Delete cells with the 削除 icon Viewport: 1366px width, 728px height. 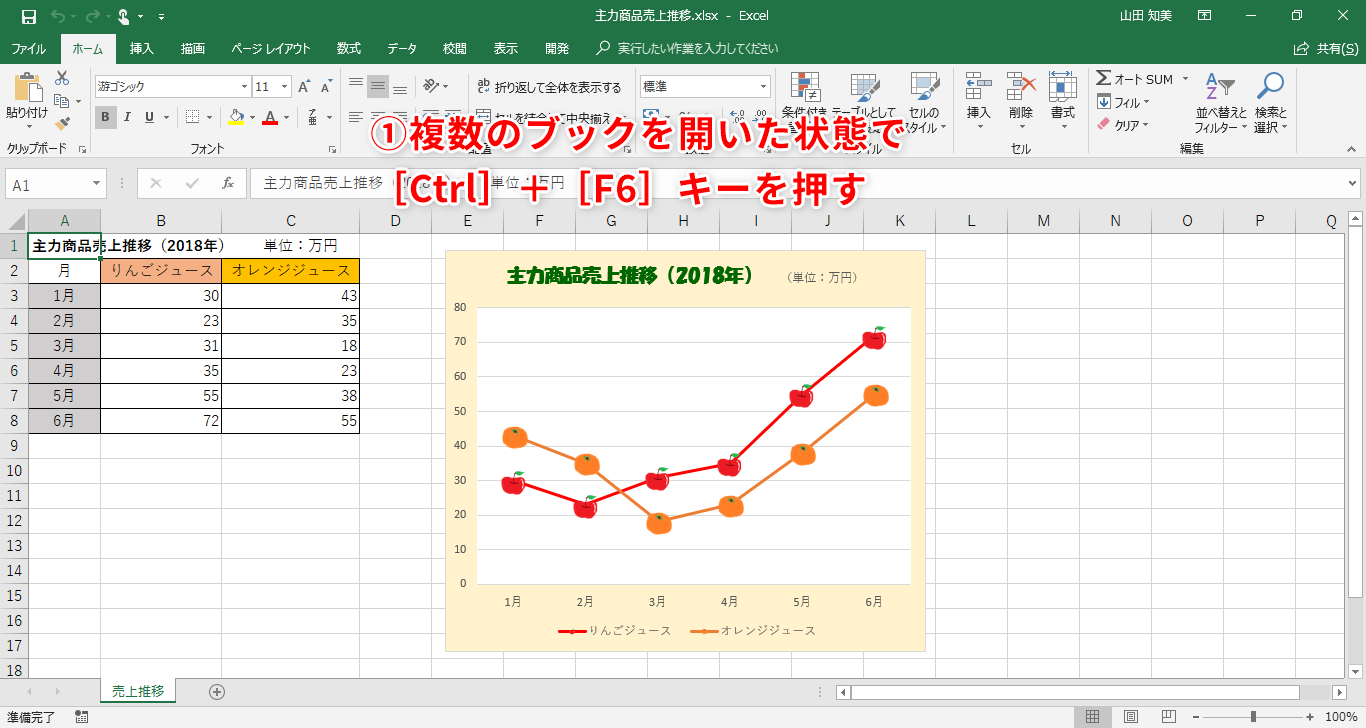click(x=1020, y=88)
